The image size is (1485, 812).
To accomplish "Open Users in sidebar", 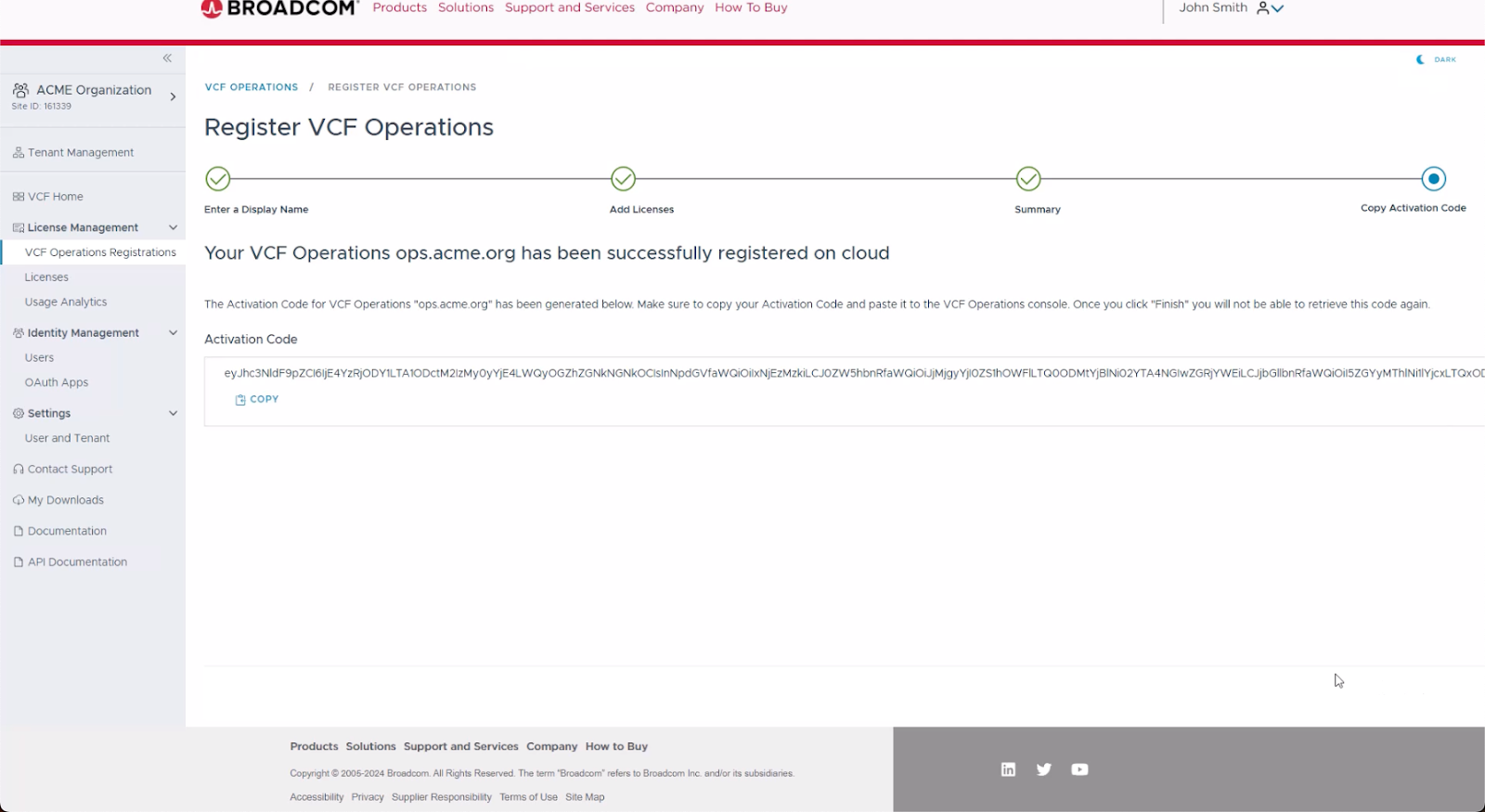I will click(x=39, y=358).
